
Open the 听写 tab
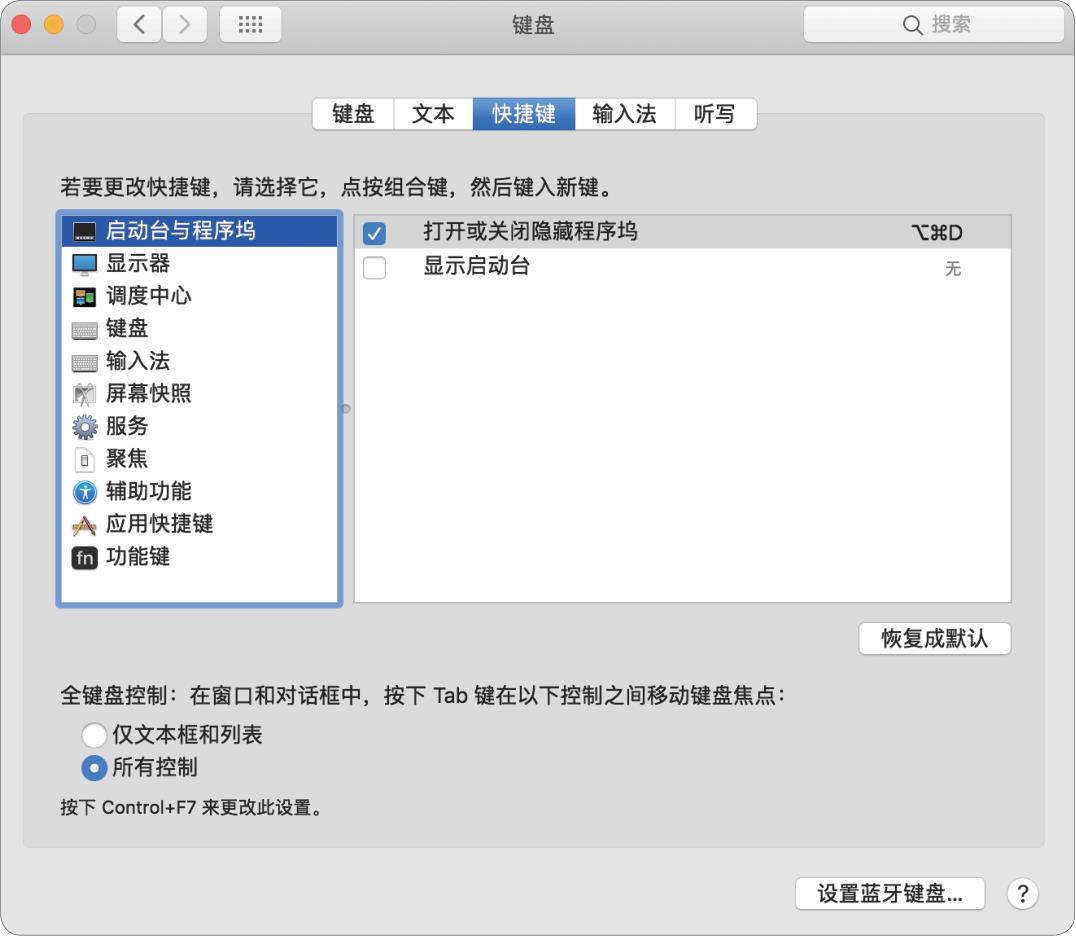pos(715,114)
